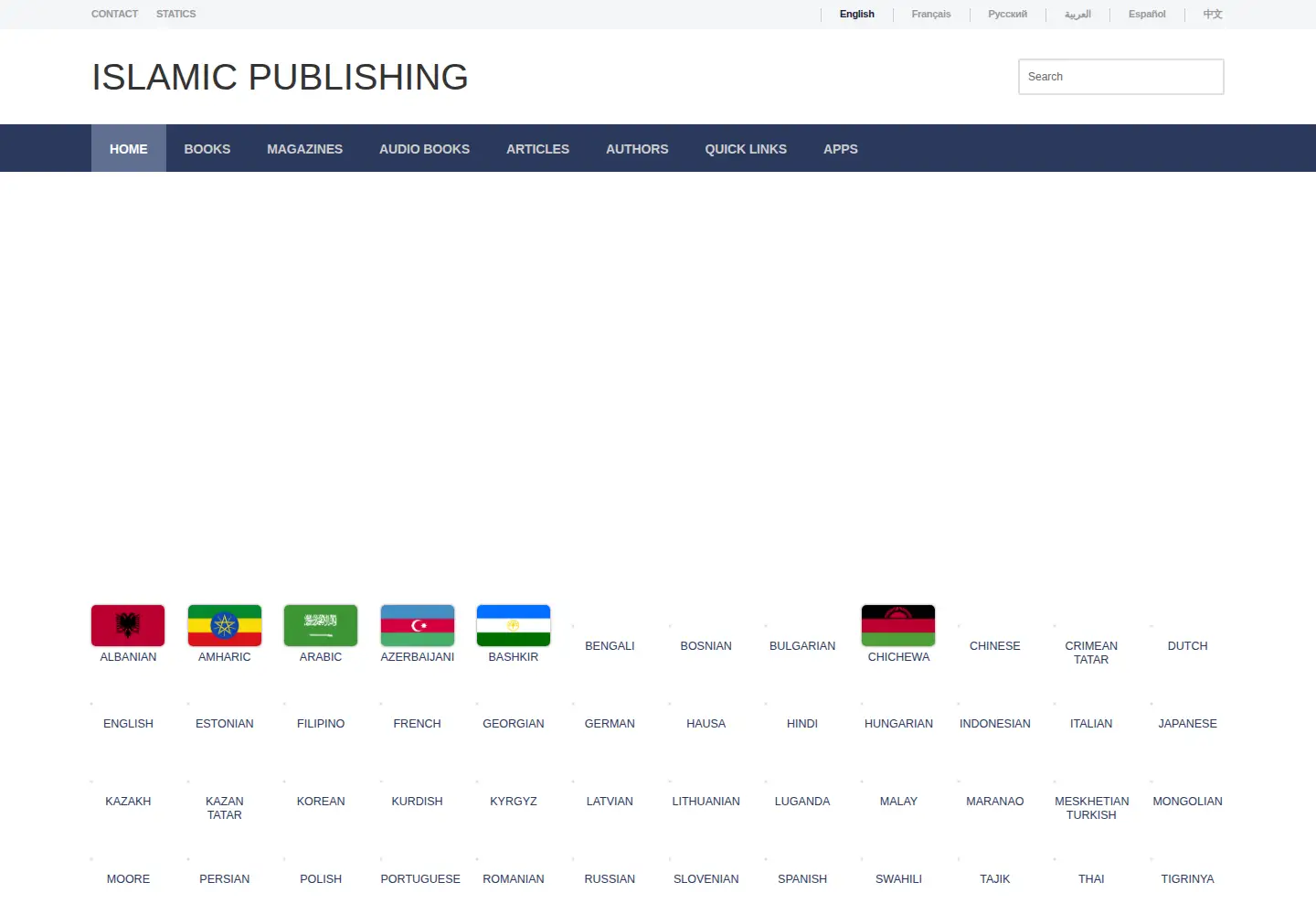1316x914 pixels.
Task: Select the Chichewa flag icon
Action: tap(898, 625)
